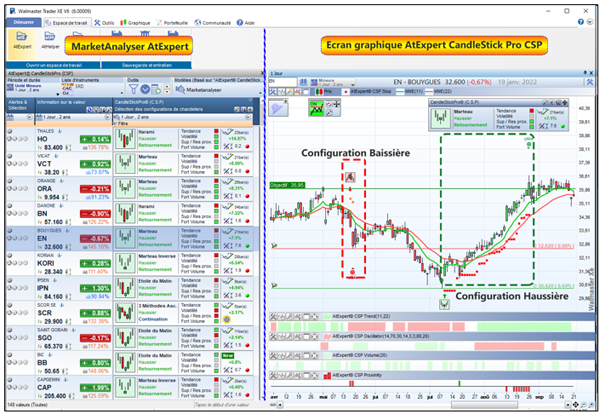
Task: Click the Filtre link in the CandleStickPro column
Action: pyautogui.click(x=122, y=124)
